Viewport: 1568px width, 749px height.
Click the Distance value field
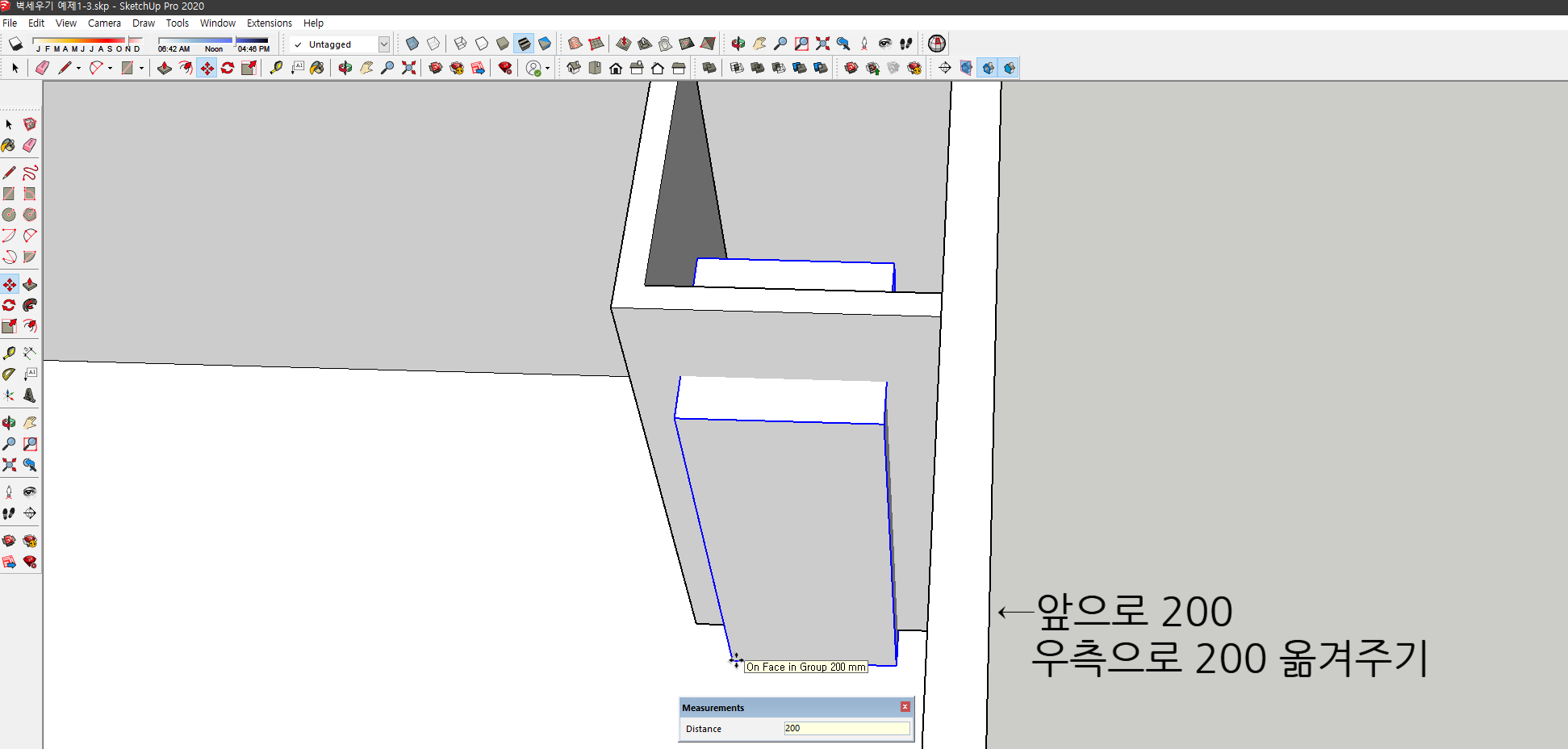click(847, 728)
